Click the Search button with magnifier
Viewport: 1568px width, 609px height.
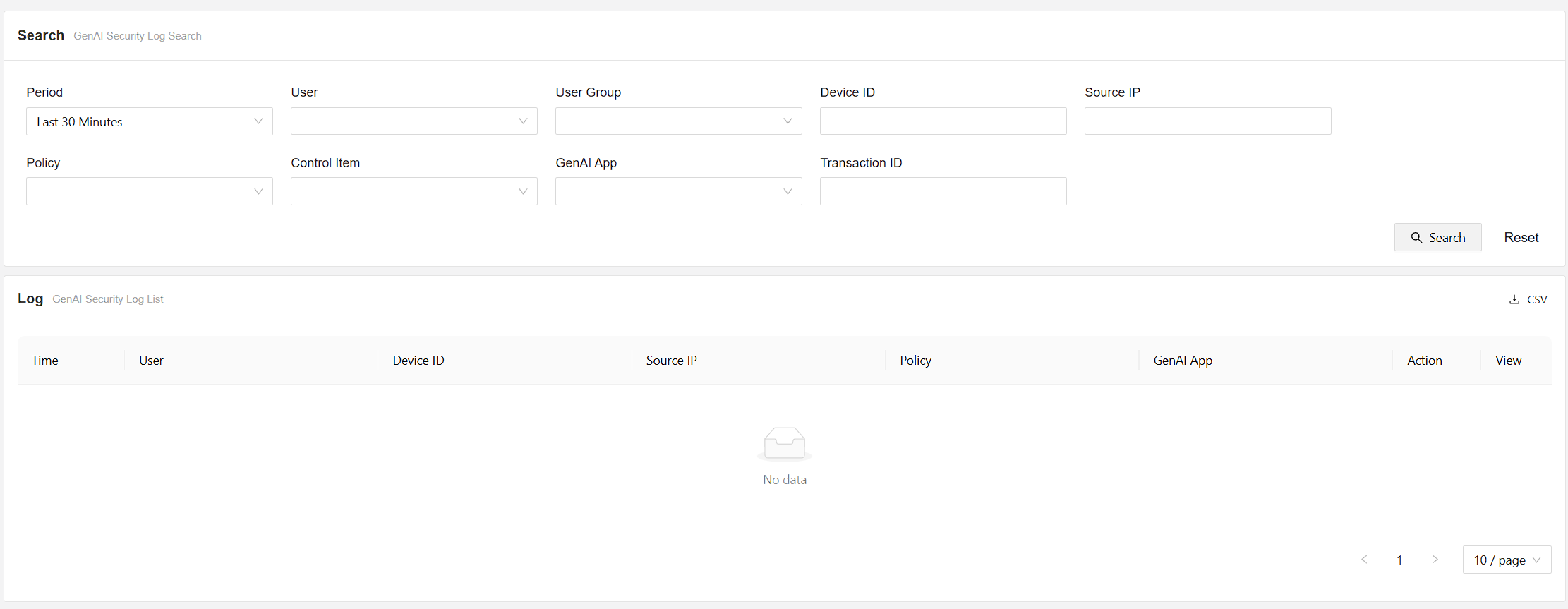click(1437, 238)
